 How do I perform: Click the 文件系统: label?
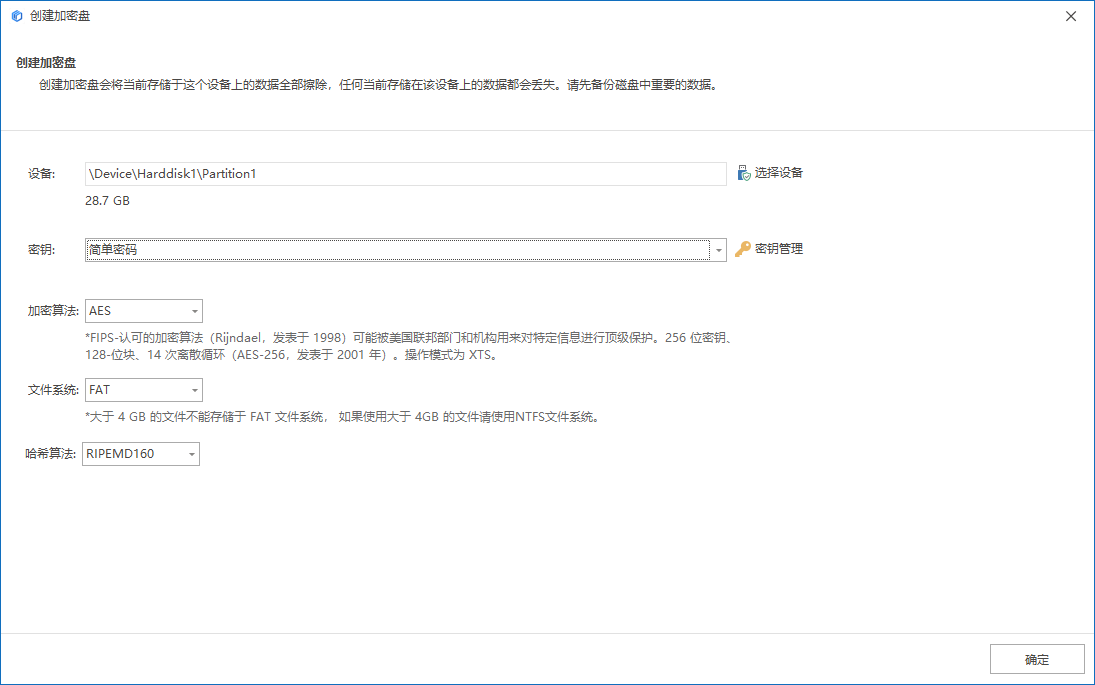[x=54, y=390]
